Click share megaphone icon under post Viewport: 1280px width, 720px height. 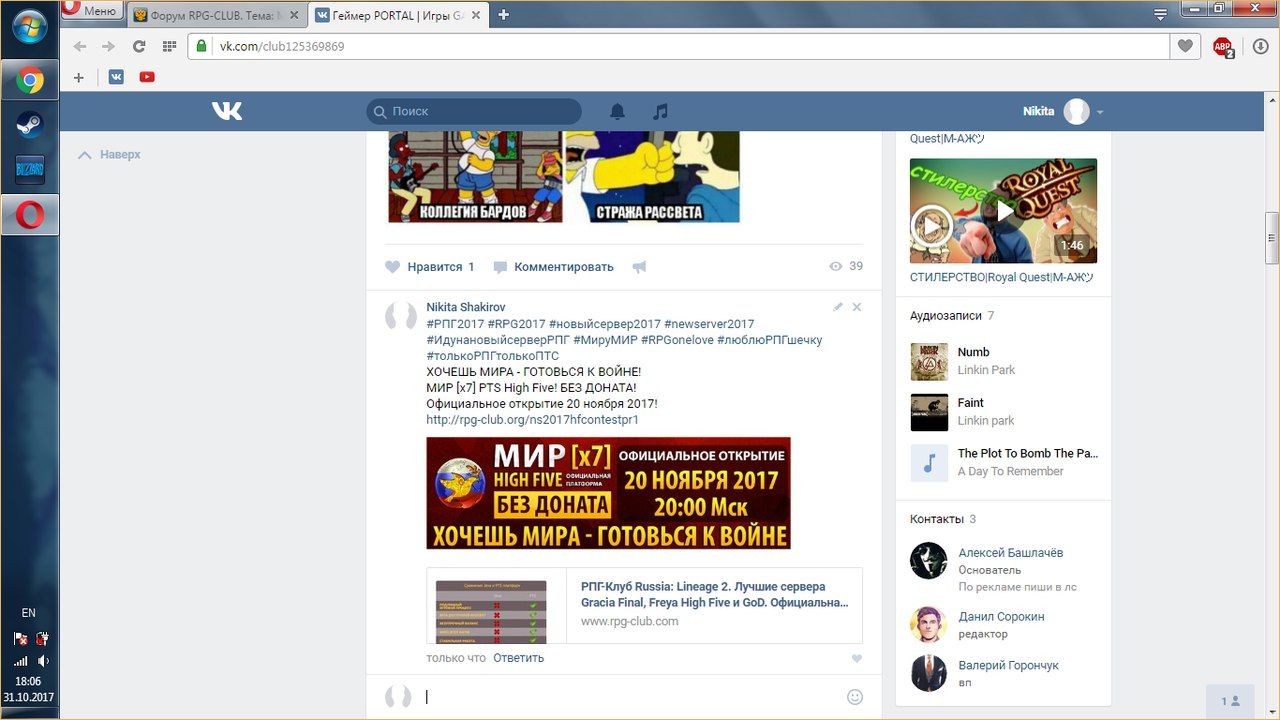pos(639,267)
